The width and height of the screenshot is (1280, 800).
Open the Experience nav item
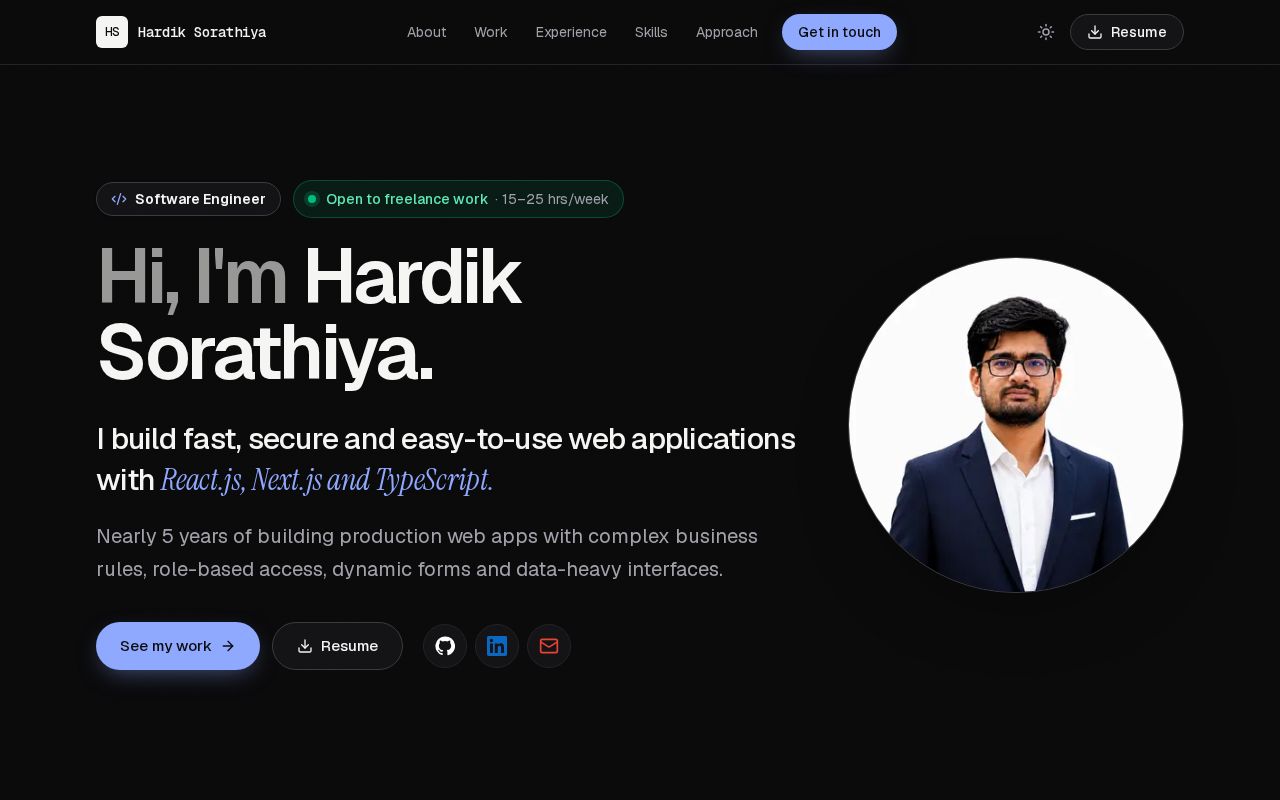pos(571,32)
